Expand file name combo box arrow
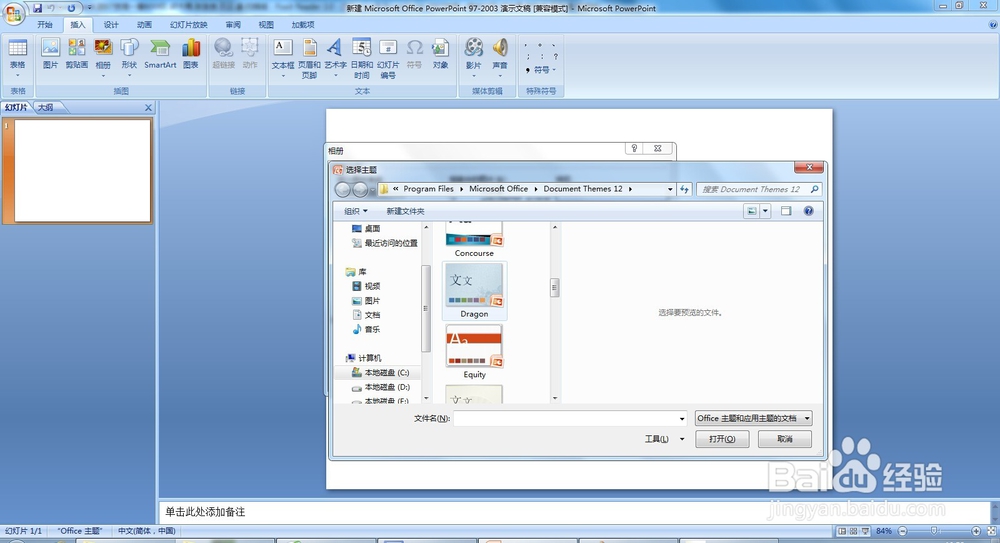This screenshot has width=1000, height=543. coord(682,419)
